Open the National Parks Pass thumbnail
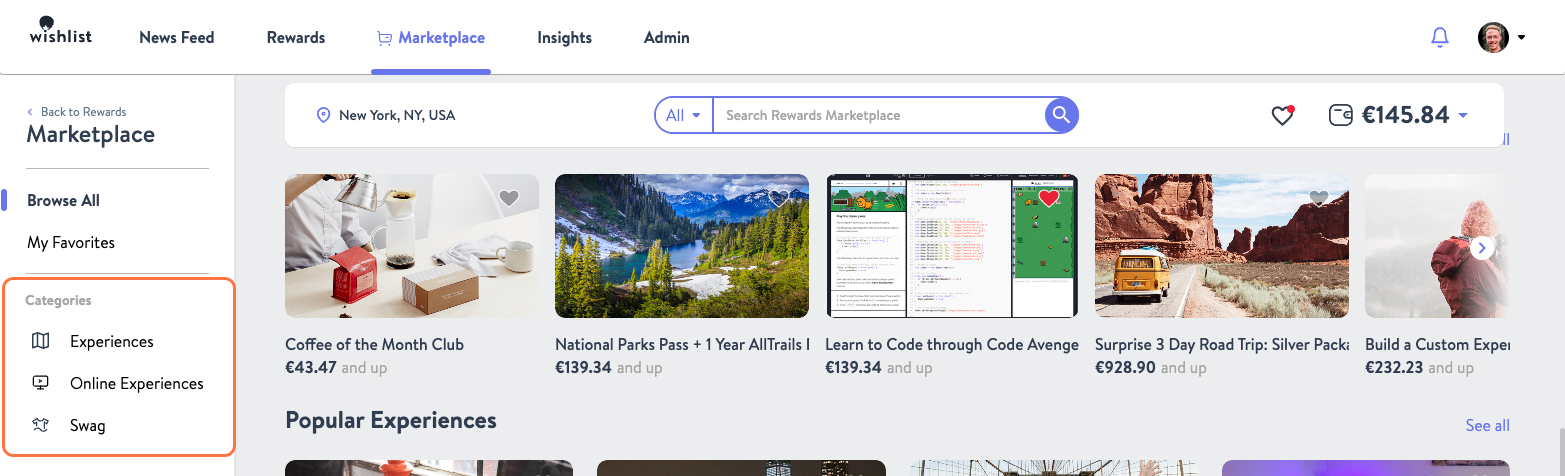1565x476 pixels. tap(682, 246)
